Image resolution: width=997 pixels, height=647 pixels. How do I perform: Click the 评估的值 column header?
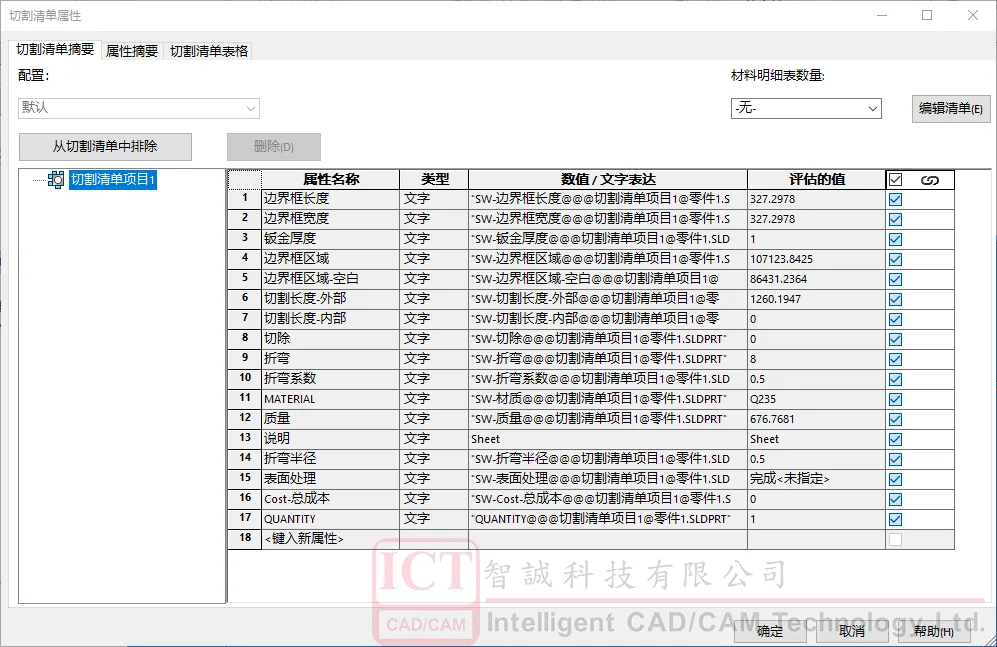(x=816, y=179)
